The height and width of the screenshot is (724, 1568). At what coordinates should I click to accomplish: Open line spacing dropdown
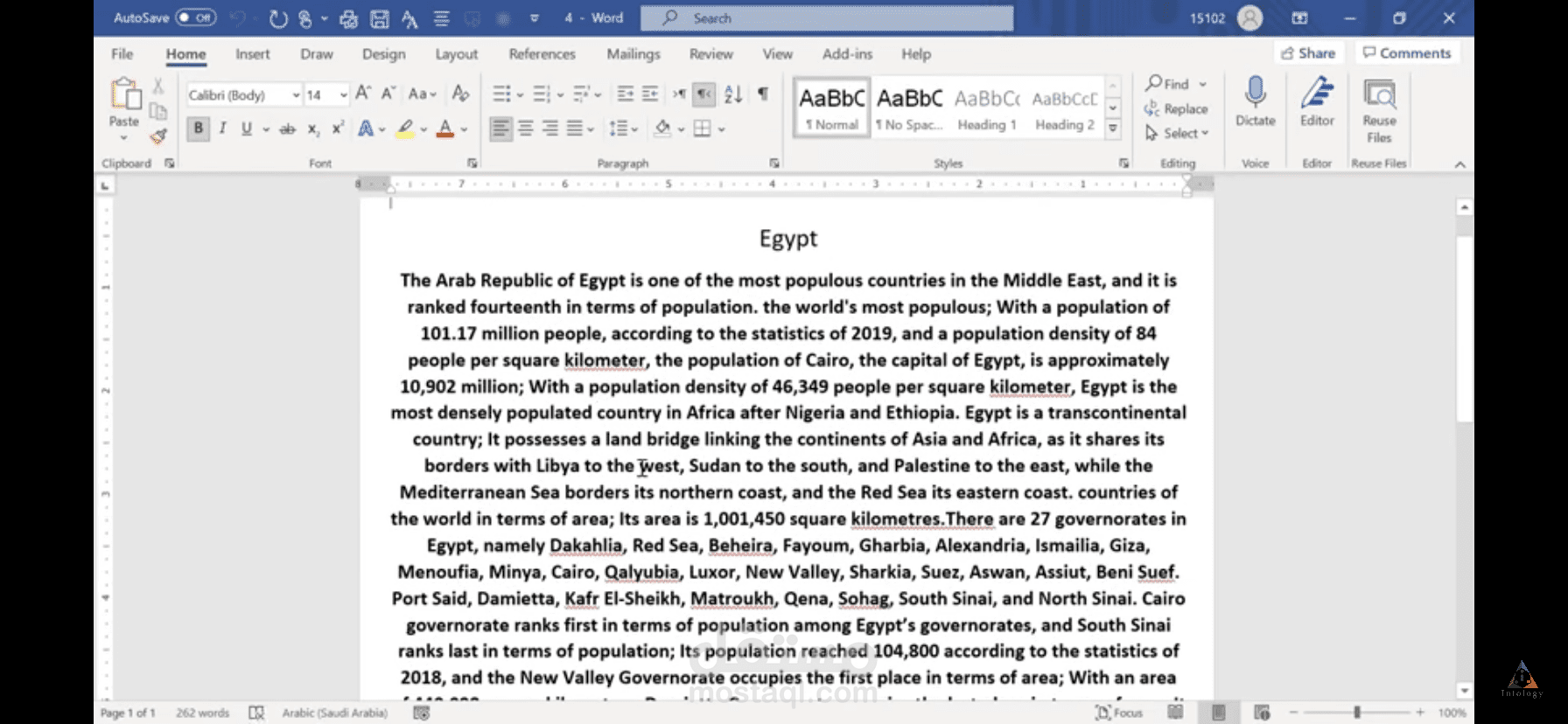[633, 129]
